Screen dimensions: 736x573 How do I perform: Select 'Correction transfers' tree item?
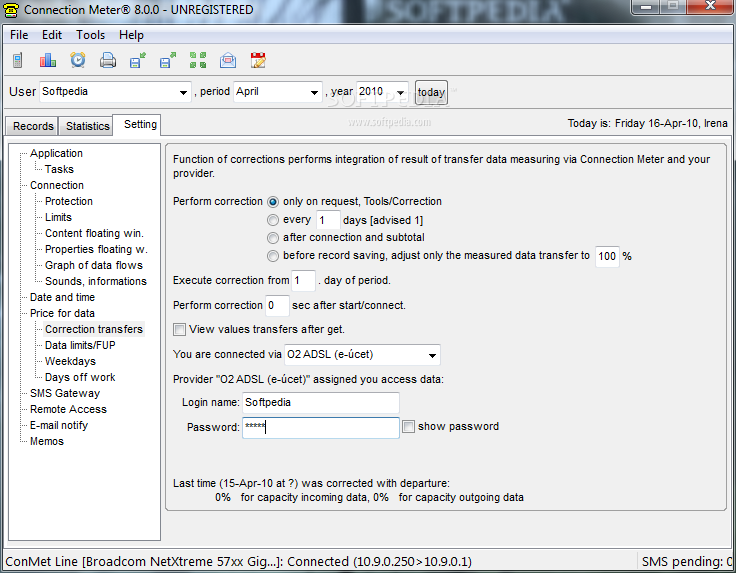coord(94,329)
